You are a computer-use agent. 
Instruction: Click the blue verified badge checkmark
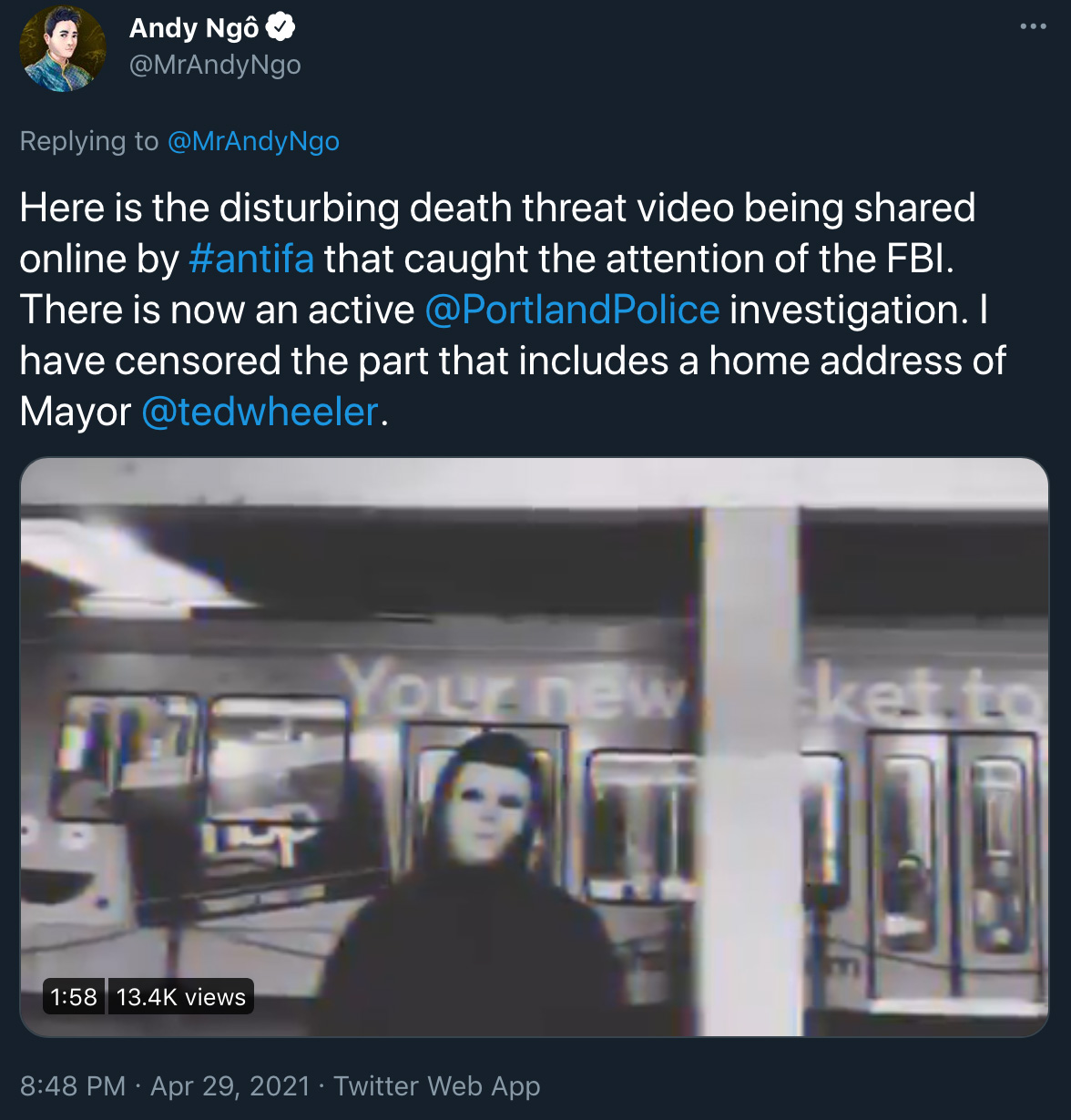point(280,28)
